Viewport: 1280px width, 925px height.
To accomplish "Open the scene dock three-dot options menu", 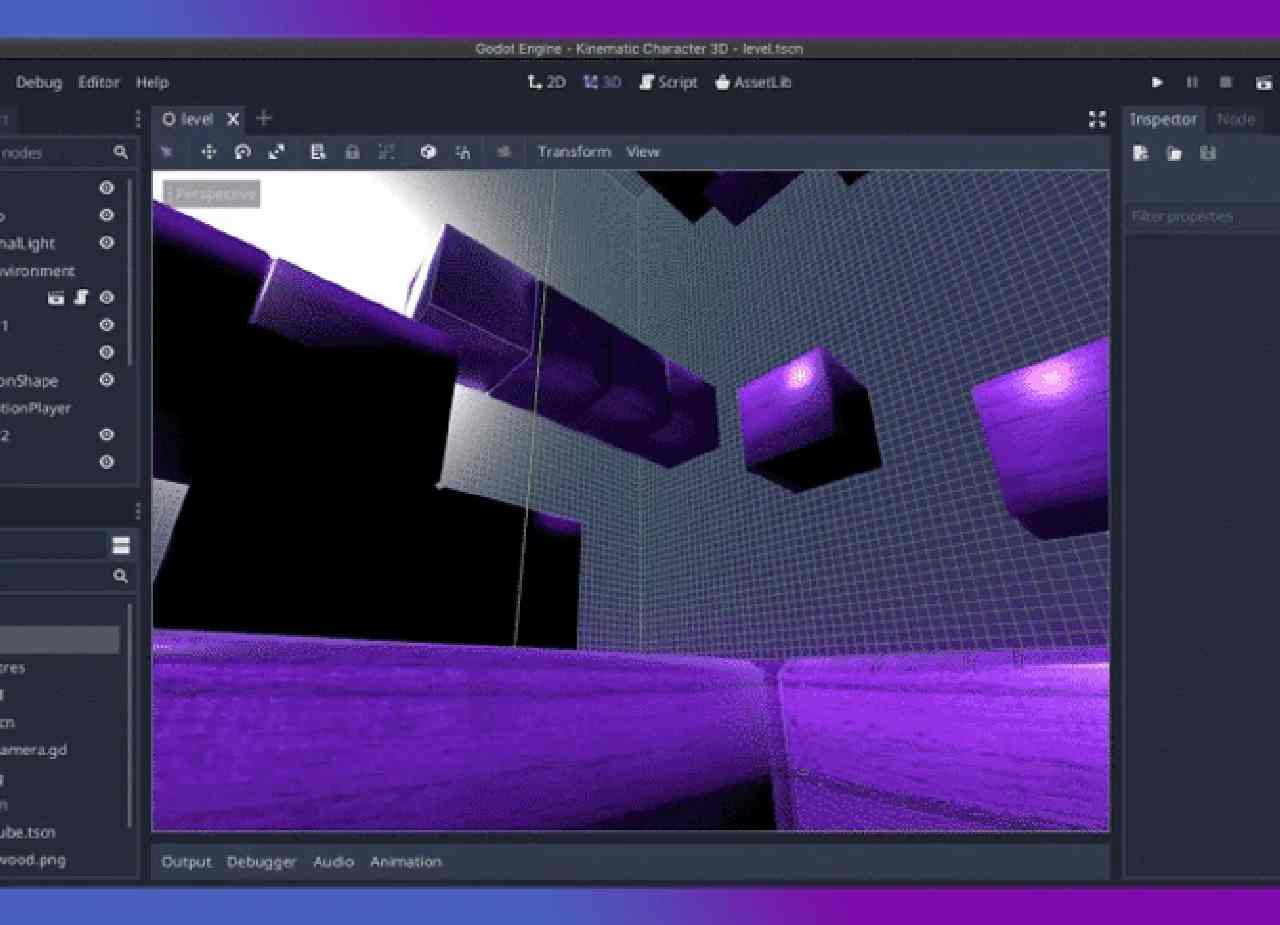I will [x=138, y=119].
